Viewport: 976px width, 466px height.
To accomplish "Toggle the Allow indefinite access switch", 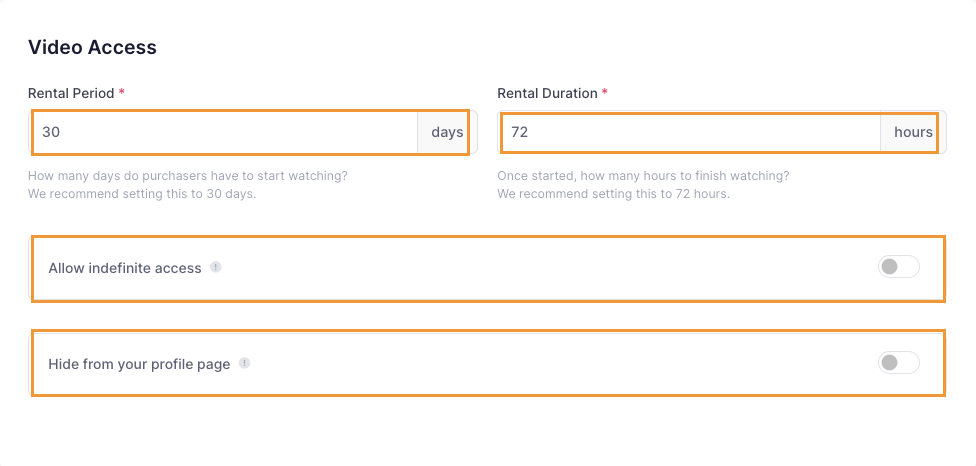I will pyautogui.click(x=898, y=267).
